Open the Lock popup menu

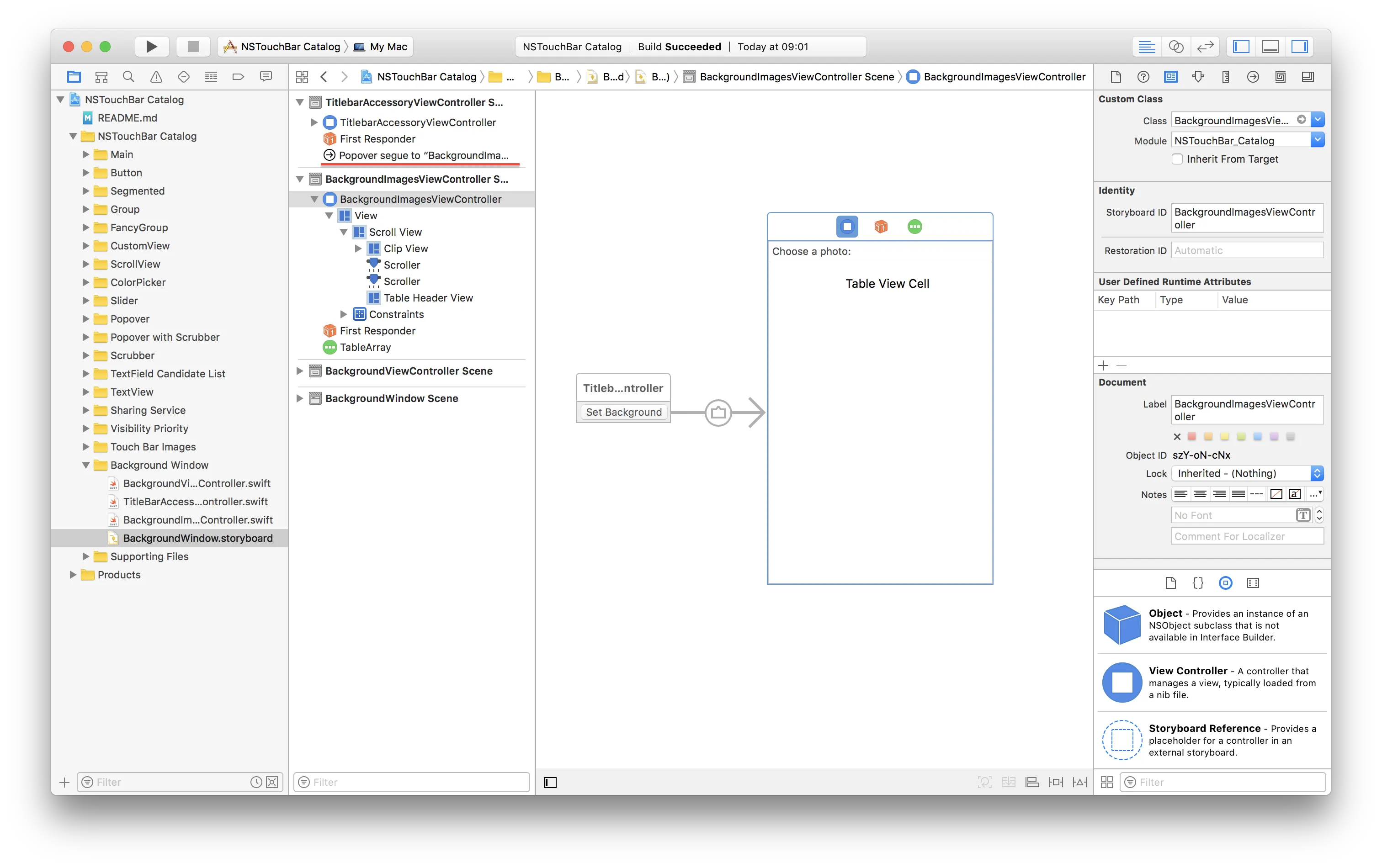click(x=1247, y=473)
